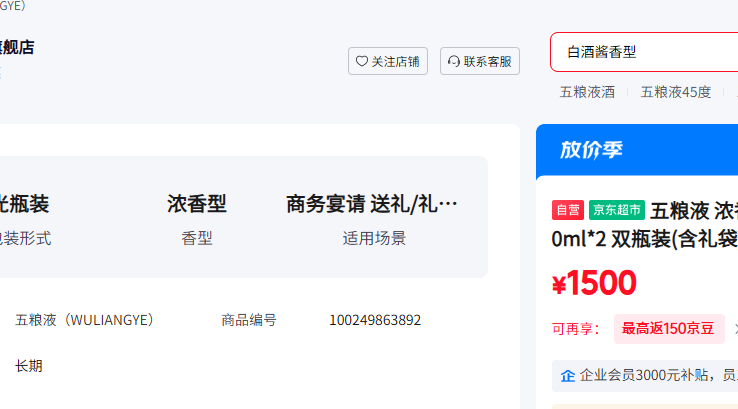Click the blue 企 enterprise member icon
The width and height of the screenshot is (738, 409).
[568, 376]
